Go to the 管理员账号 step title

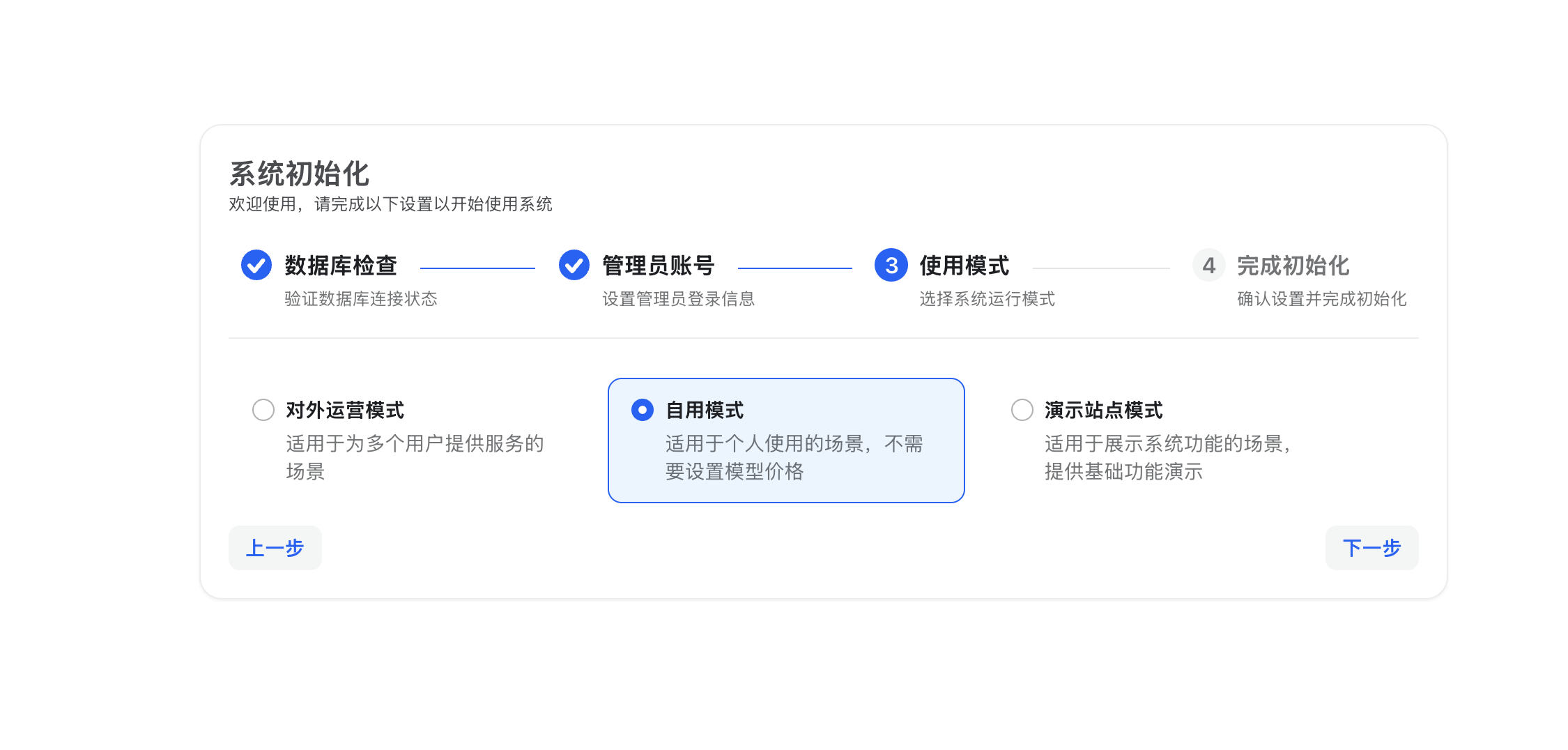click(659, 266)
